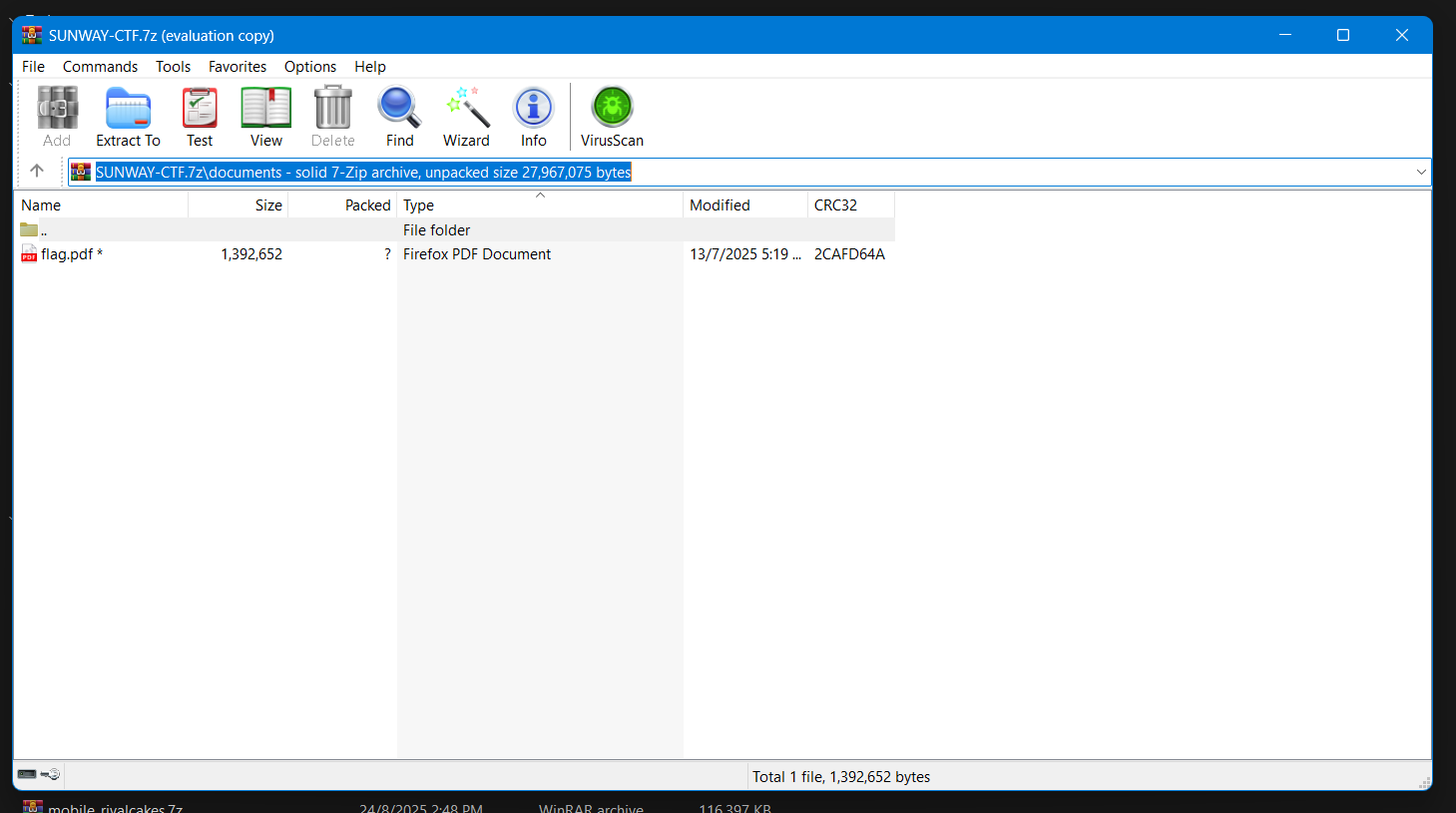Click the Add archive toolbar icon
Image resolution: width=1456 pixels, height=813 pixels.
click(x=57, y=108)
